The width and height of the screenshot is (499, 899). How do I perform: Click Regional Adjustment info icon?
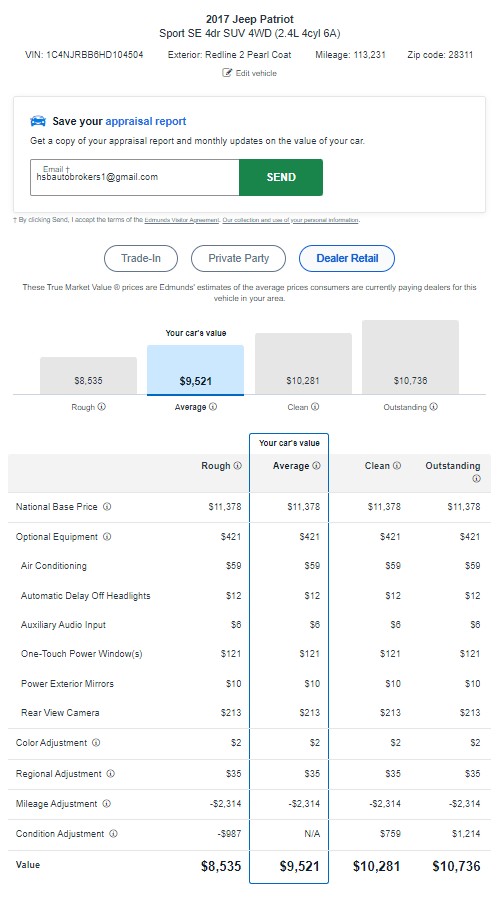click(x=110, y=773)
